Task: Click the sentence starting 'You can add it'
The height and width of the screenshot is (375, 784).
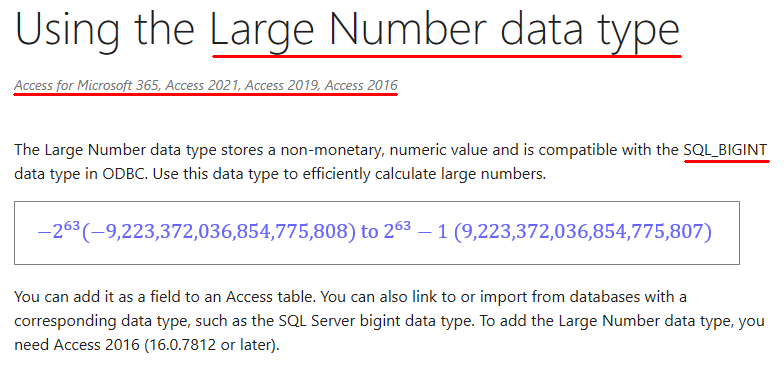Action: 164,297
